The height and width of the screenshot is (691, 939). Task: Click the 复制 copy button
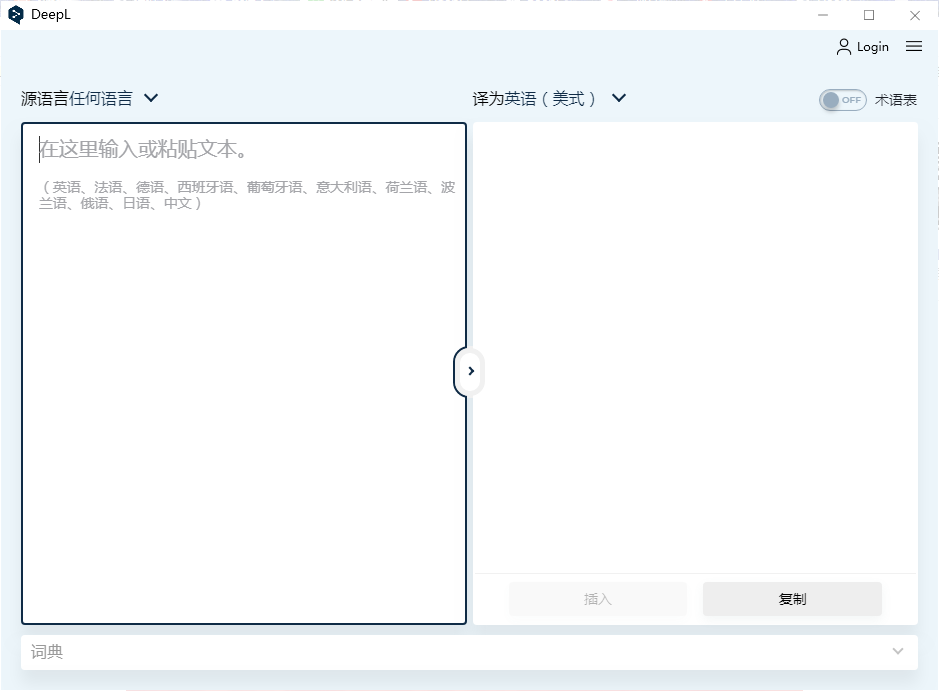click(792, 599)
